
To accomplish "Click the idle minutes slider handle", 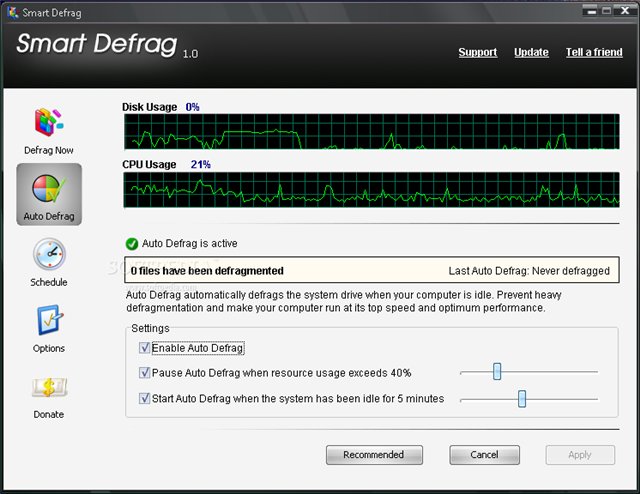I will tap(522, 399).
